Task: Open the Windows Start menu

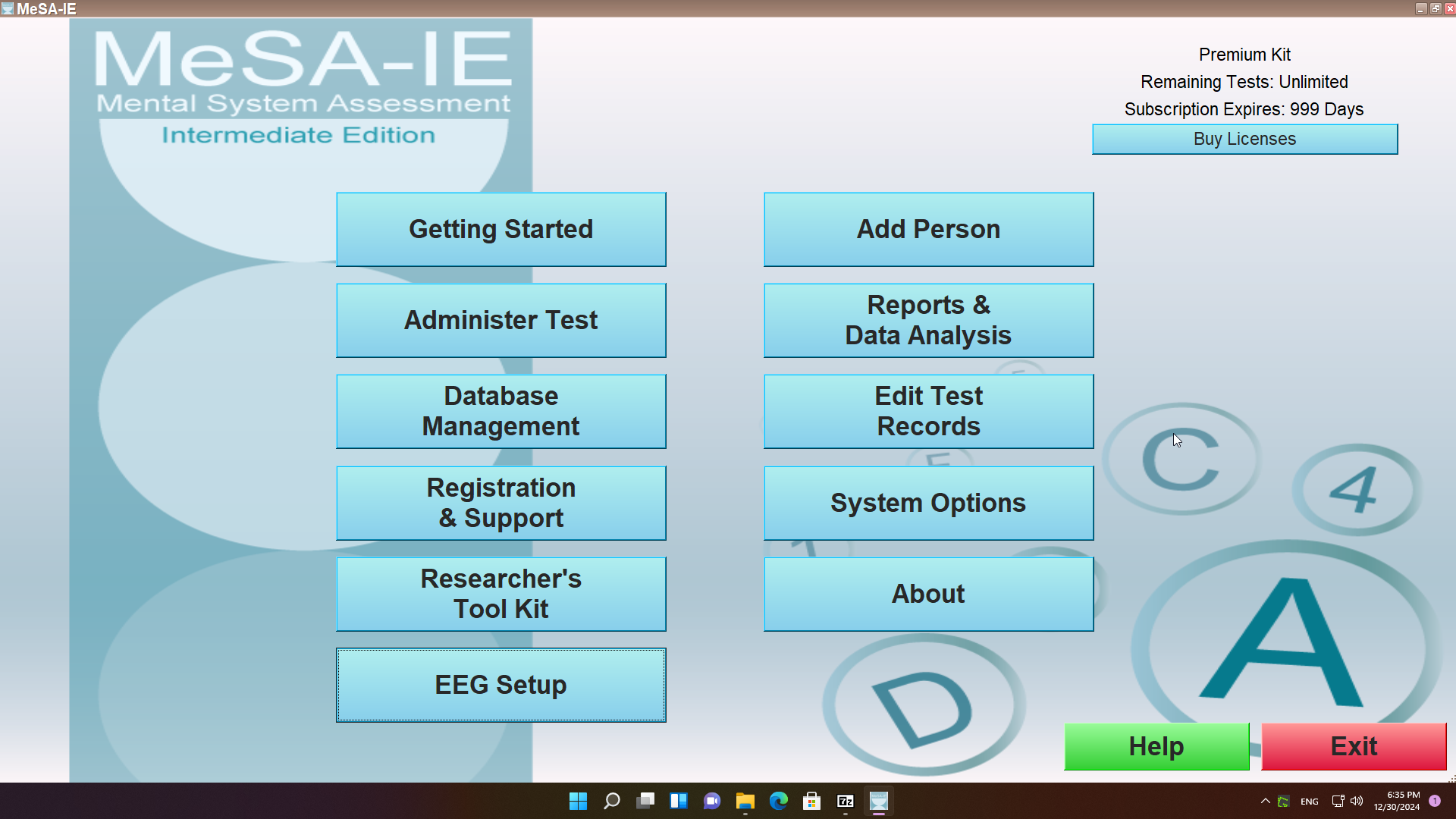Action: [578, 801]
